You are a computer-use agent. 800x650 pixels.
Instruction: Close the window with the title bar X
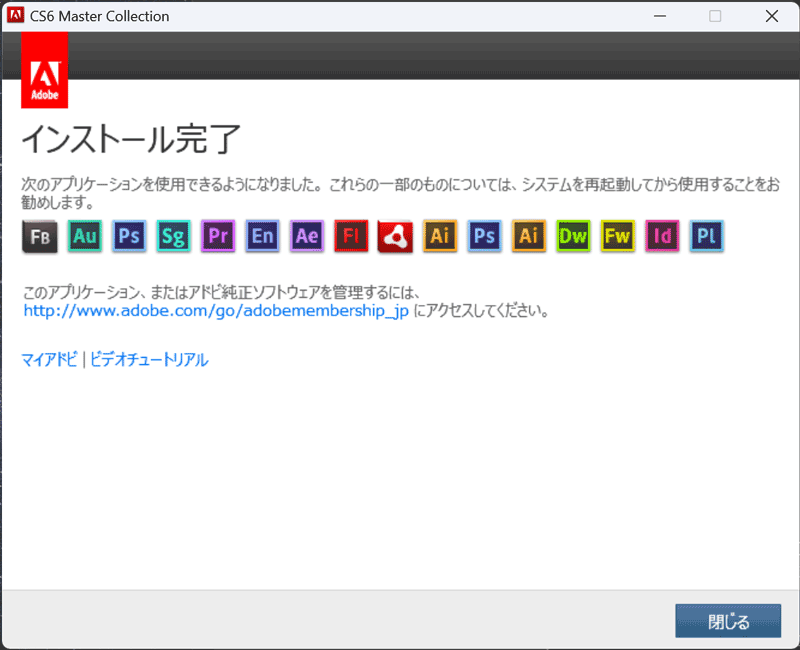pos(772,16)
